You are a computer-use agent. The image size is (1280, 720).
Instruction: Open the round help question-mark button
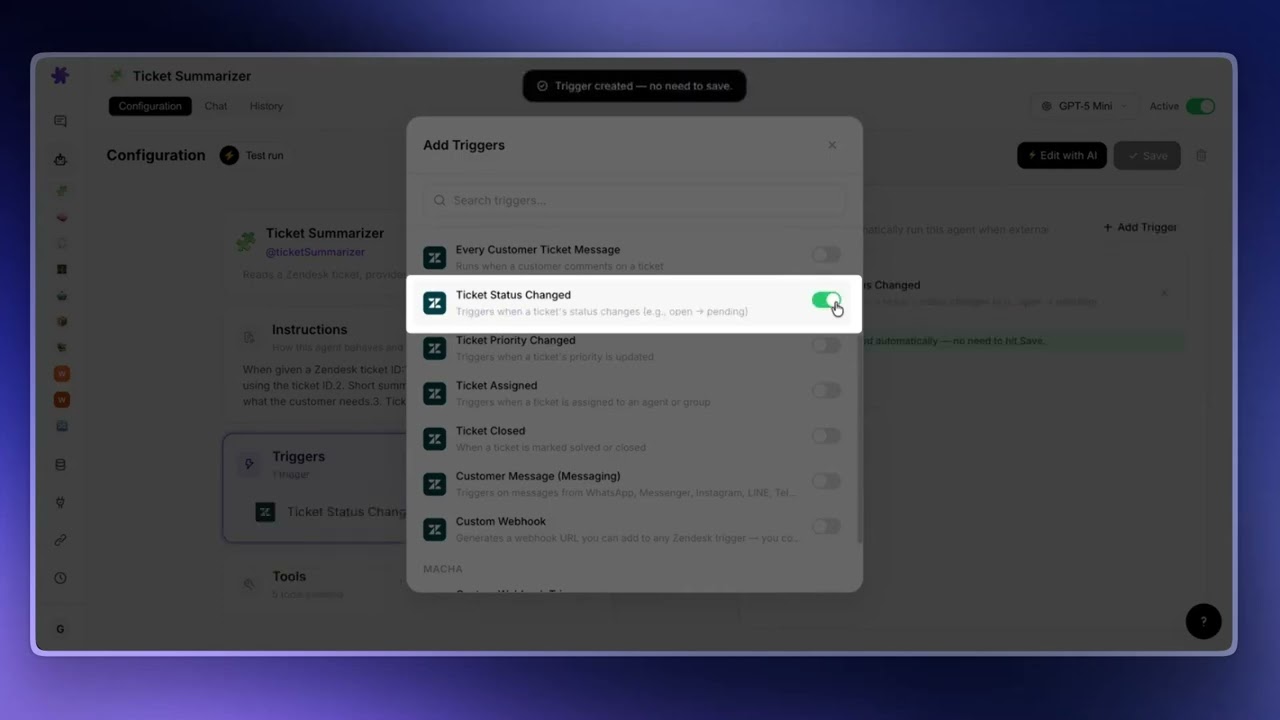pos(1203,621)
